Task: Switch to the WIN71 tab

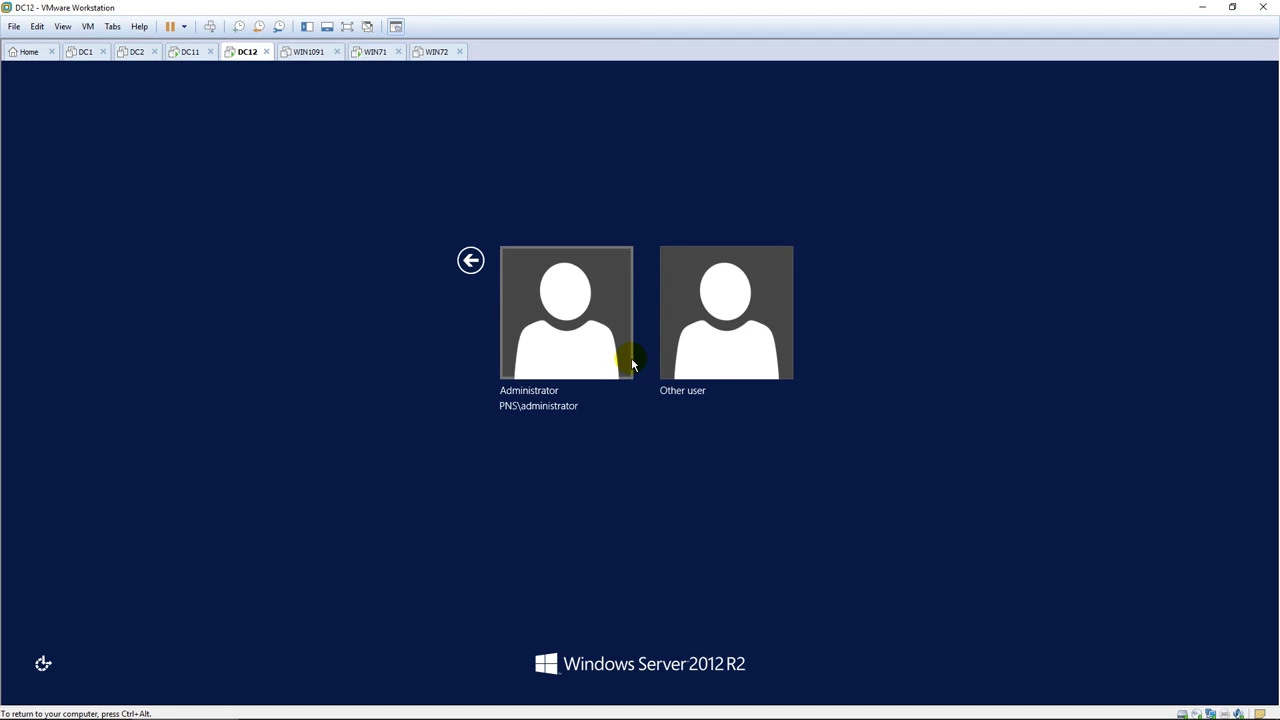Action: pos(376,51)
